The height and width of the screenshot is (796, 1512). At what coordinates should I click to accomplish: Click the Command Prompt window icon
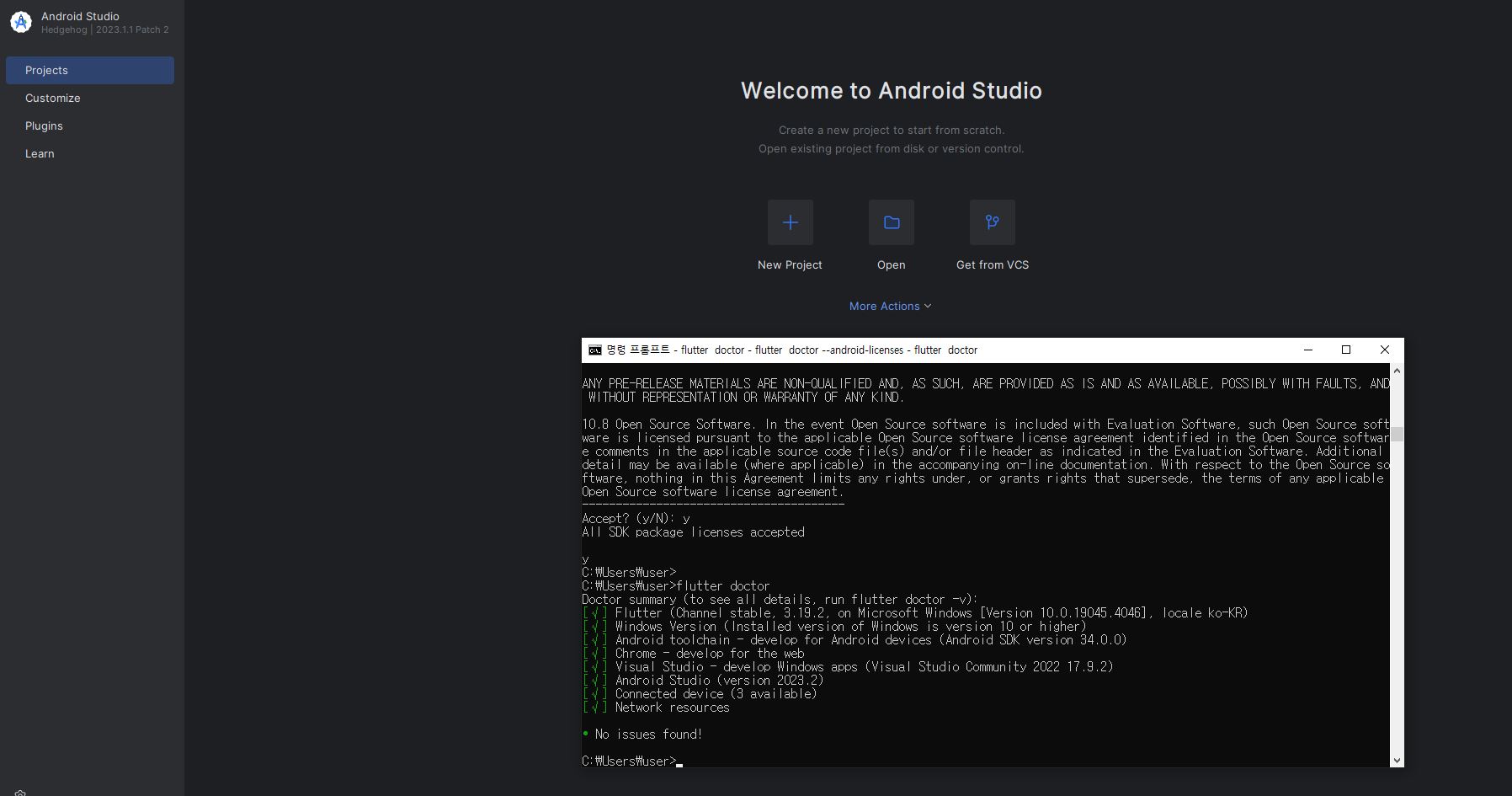[594, 350]
